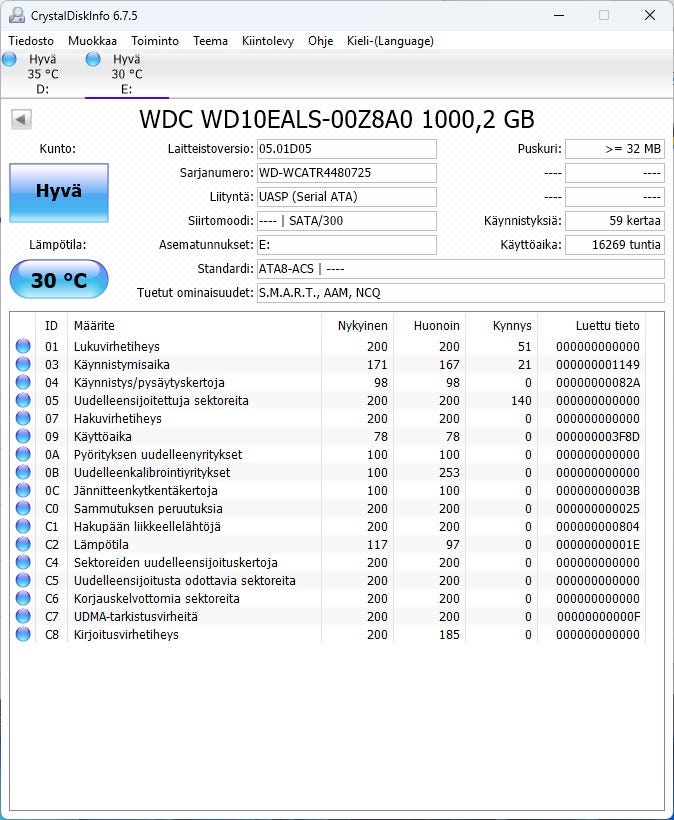Click status orb for 0A Pyörityksen uudelleenyritykset

[23, 454]
